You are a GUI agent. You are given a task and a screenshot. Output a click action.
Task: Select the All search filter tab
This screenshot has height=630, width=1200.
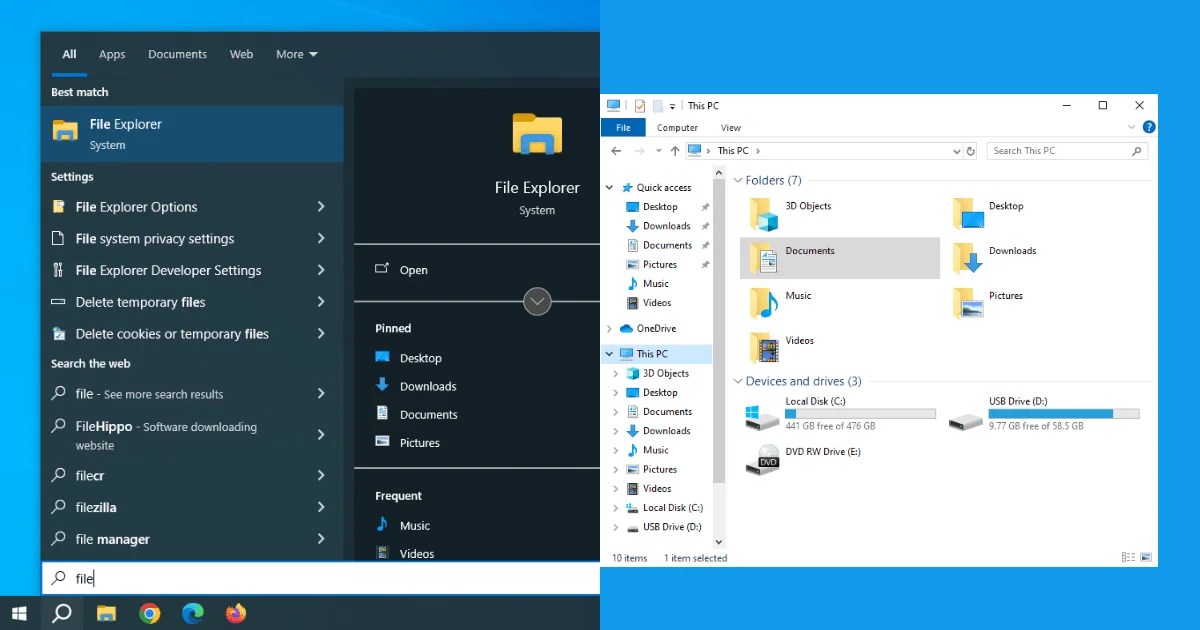tap(69, 54)
